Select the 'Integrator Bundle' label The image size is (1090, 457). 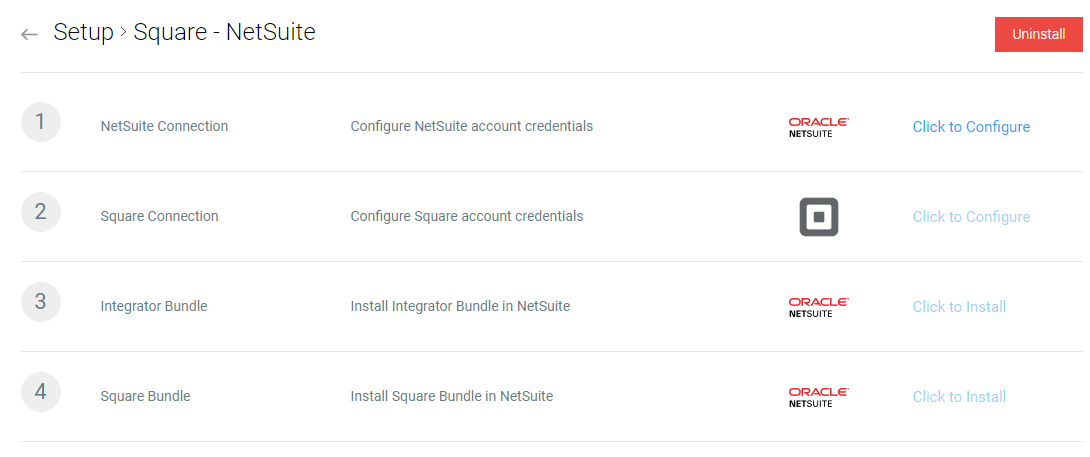(154, 306)
